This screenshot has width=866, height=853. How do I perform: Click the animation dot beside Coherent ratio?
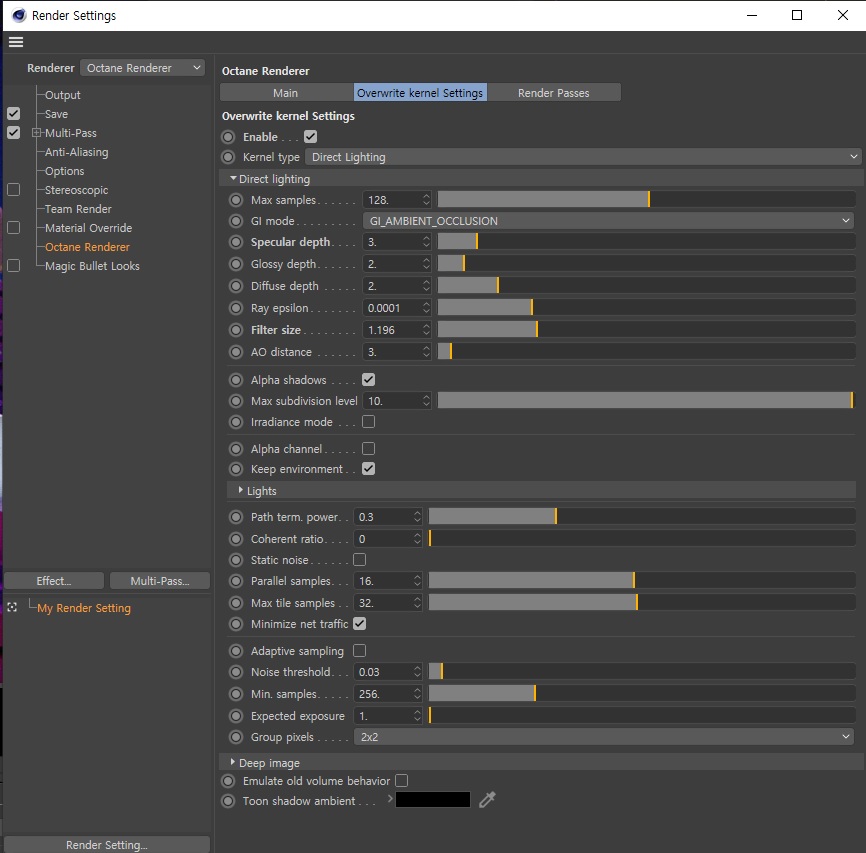[236, 539]
